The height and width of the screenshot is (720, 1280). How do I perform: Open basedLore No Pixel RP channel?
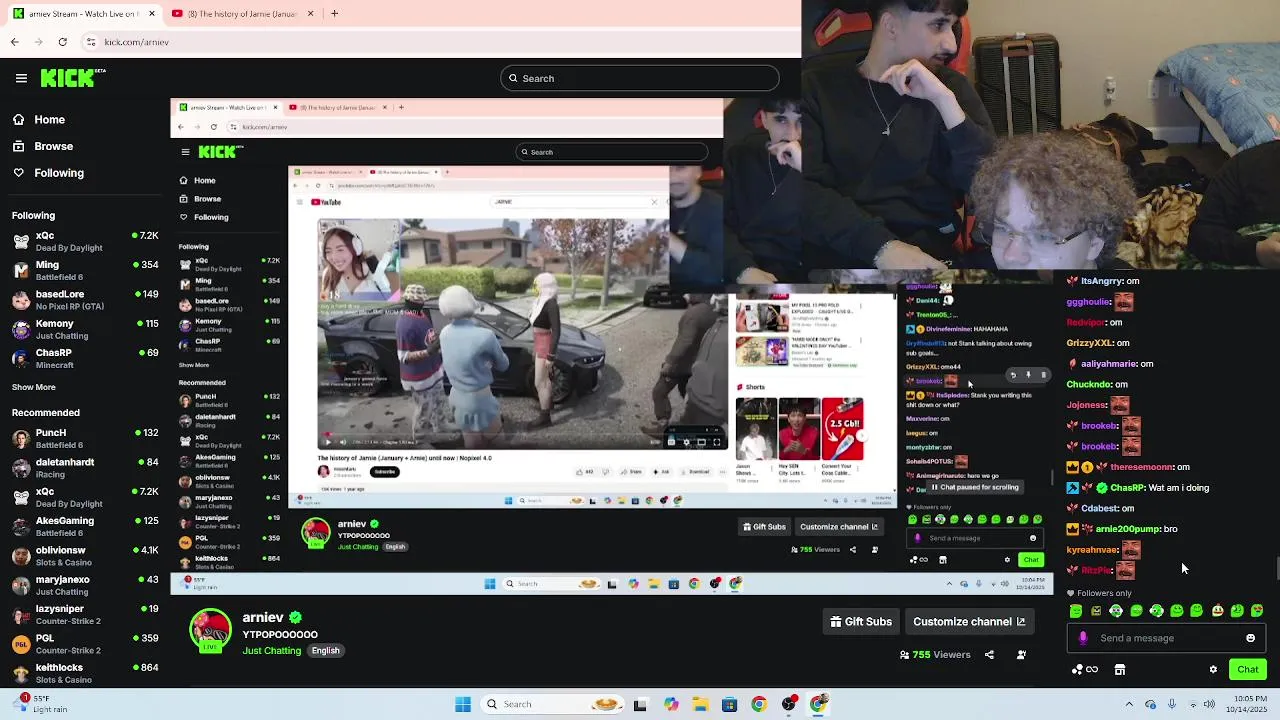[x=84, y=300]
